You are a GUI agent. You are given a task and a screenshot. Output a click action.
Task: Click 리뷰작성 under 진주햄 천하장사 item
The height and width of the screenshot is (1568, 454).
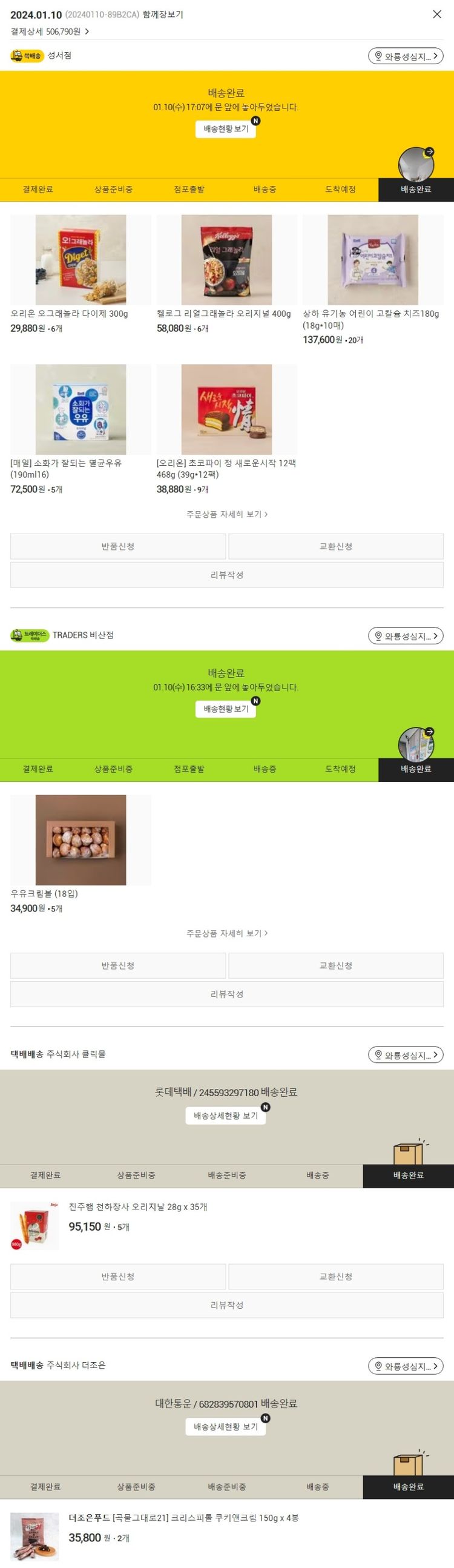click(227, 1305)
